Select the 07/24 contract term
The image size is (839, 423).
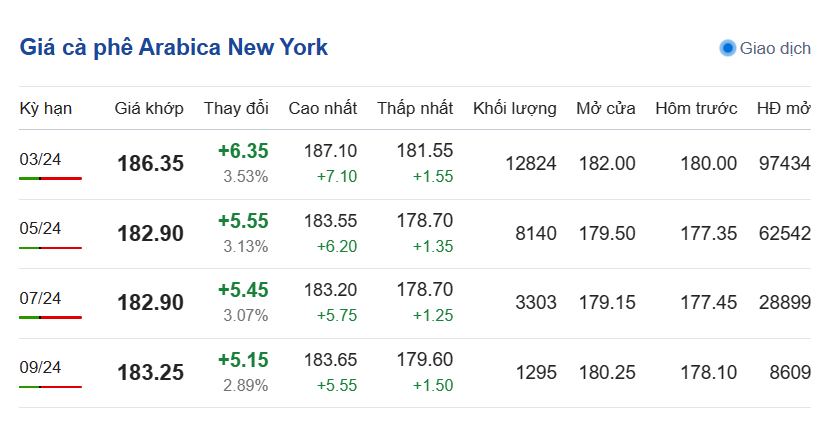click(x=41, y=298)
